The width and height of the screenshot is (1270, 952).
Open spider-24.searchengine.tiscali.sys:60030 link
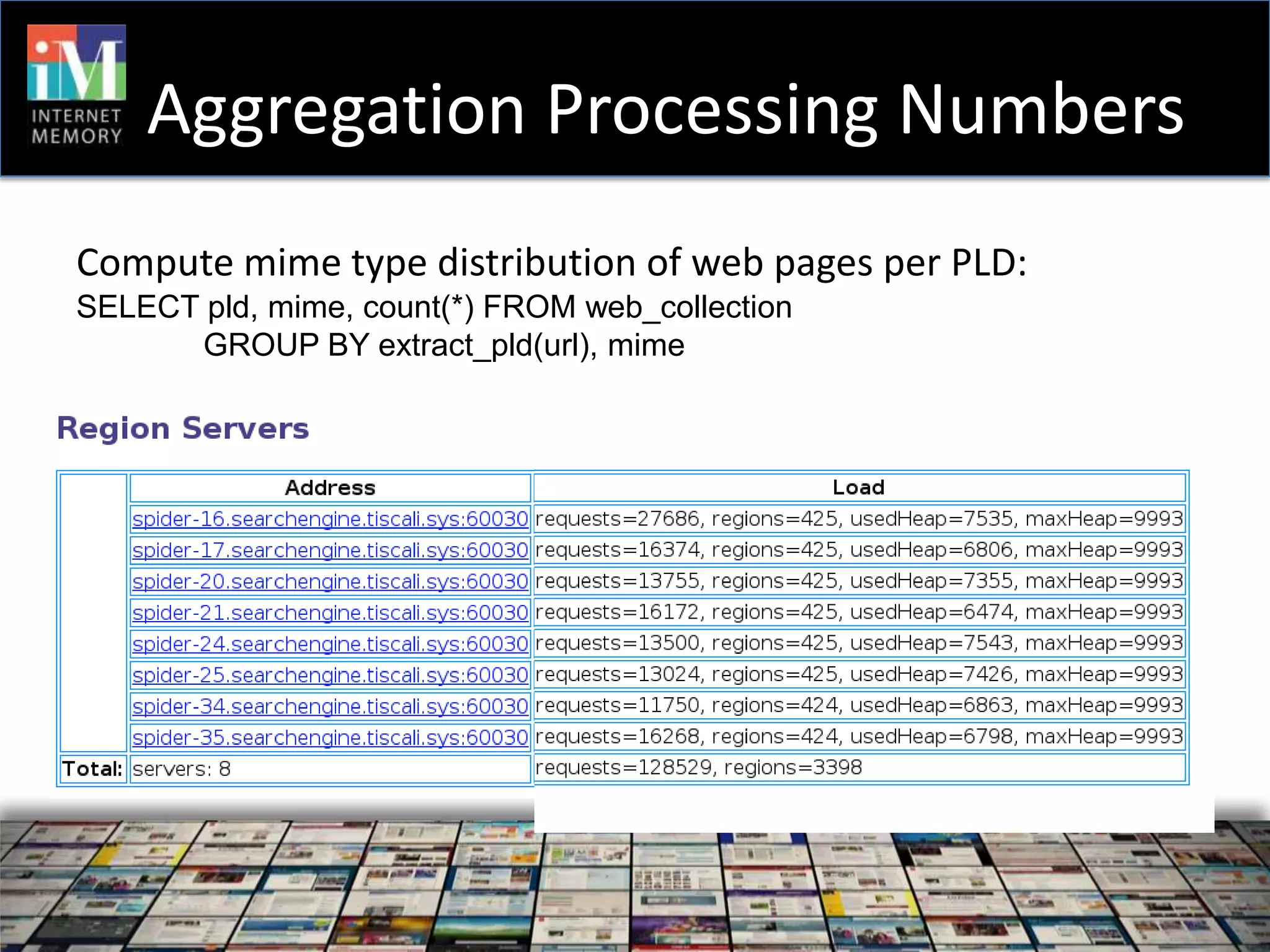(331, 644)
